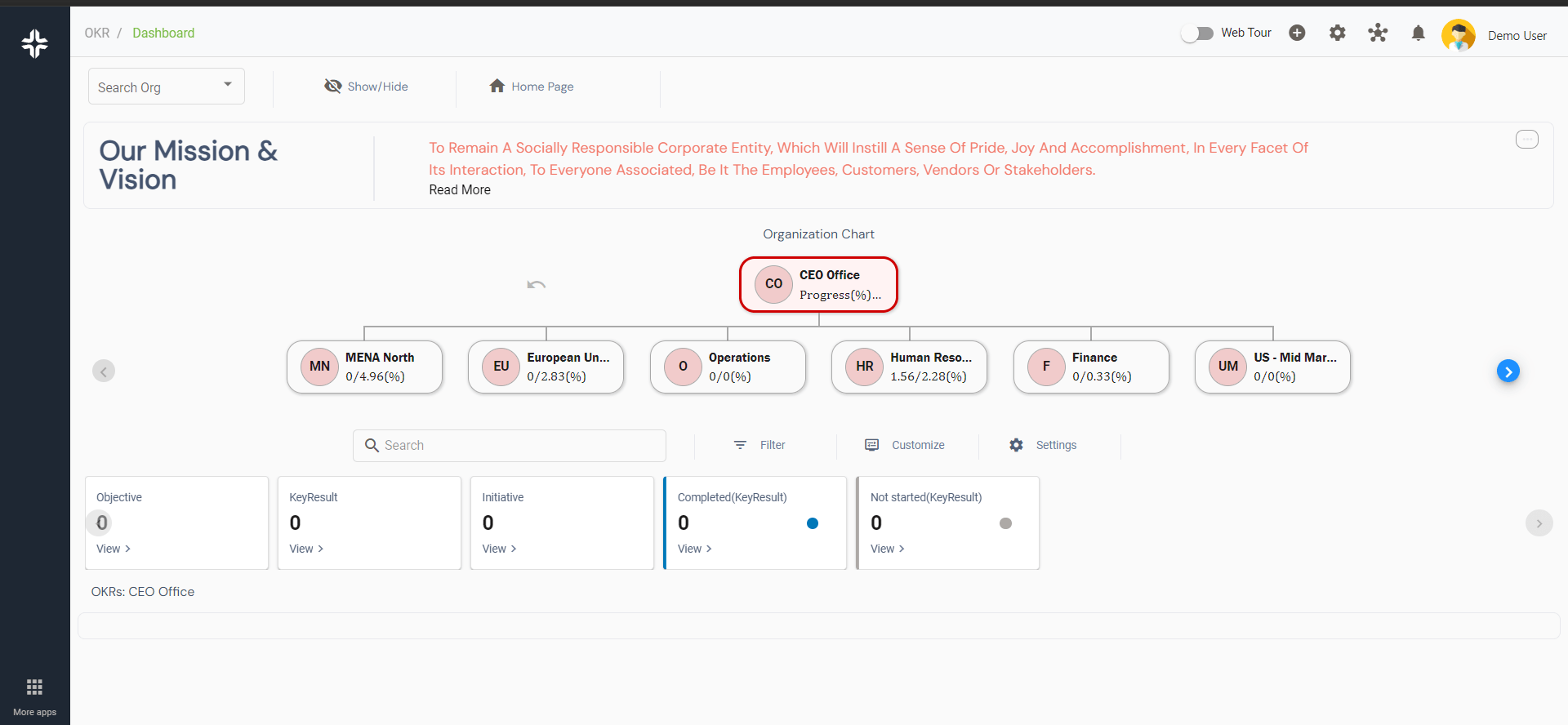The width and height of the screenshot is (1568, 725).
Task: Open the network hub icon in header
Action: (x=1378, y=33)
